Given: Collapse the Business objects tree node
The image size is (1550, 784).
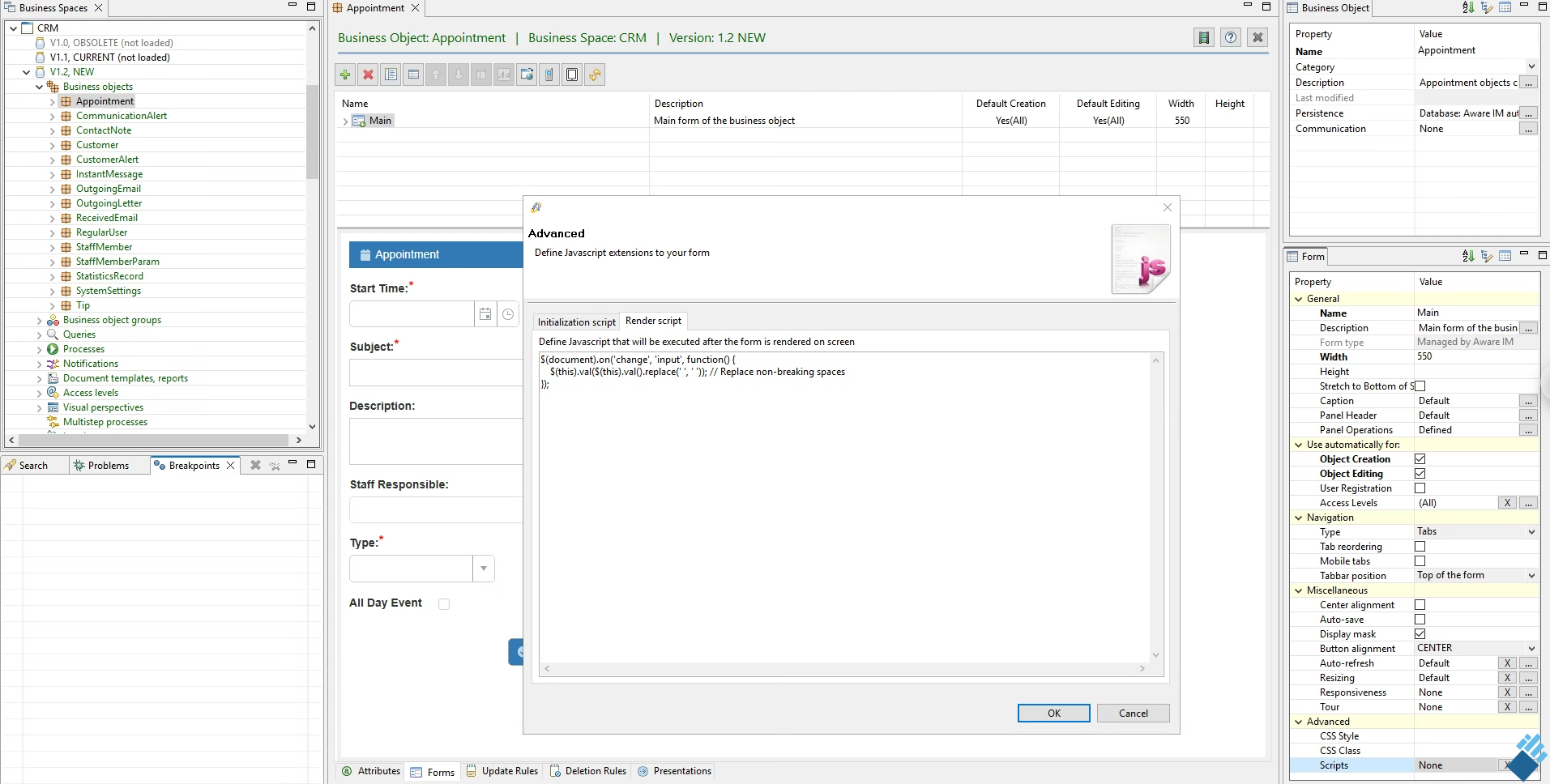Looking at the screenshot, I should [x=39, y=87].
